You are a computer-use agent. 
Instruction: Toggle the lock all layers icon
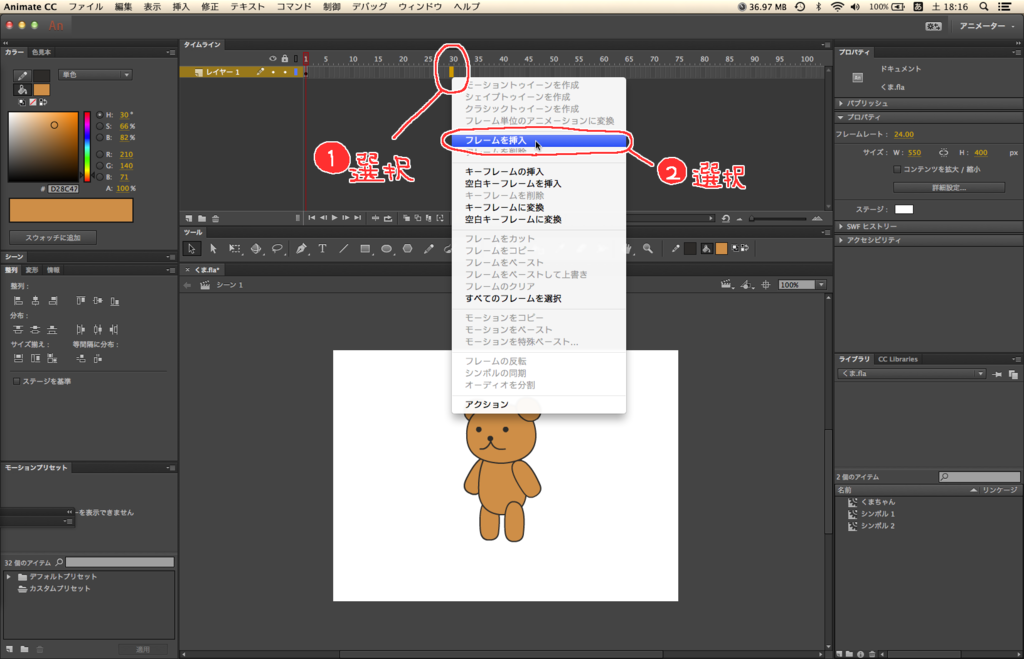[x=284, y=59]
